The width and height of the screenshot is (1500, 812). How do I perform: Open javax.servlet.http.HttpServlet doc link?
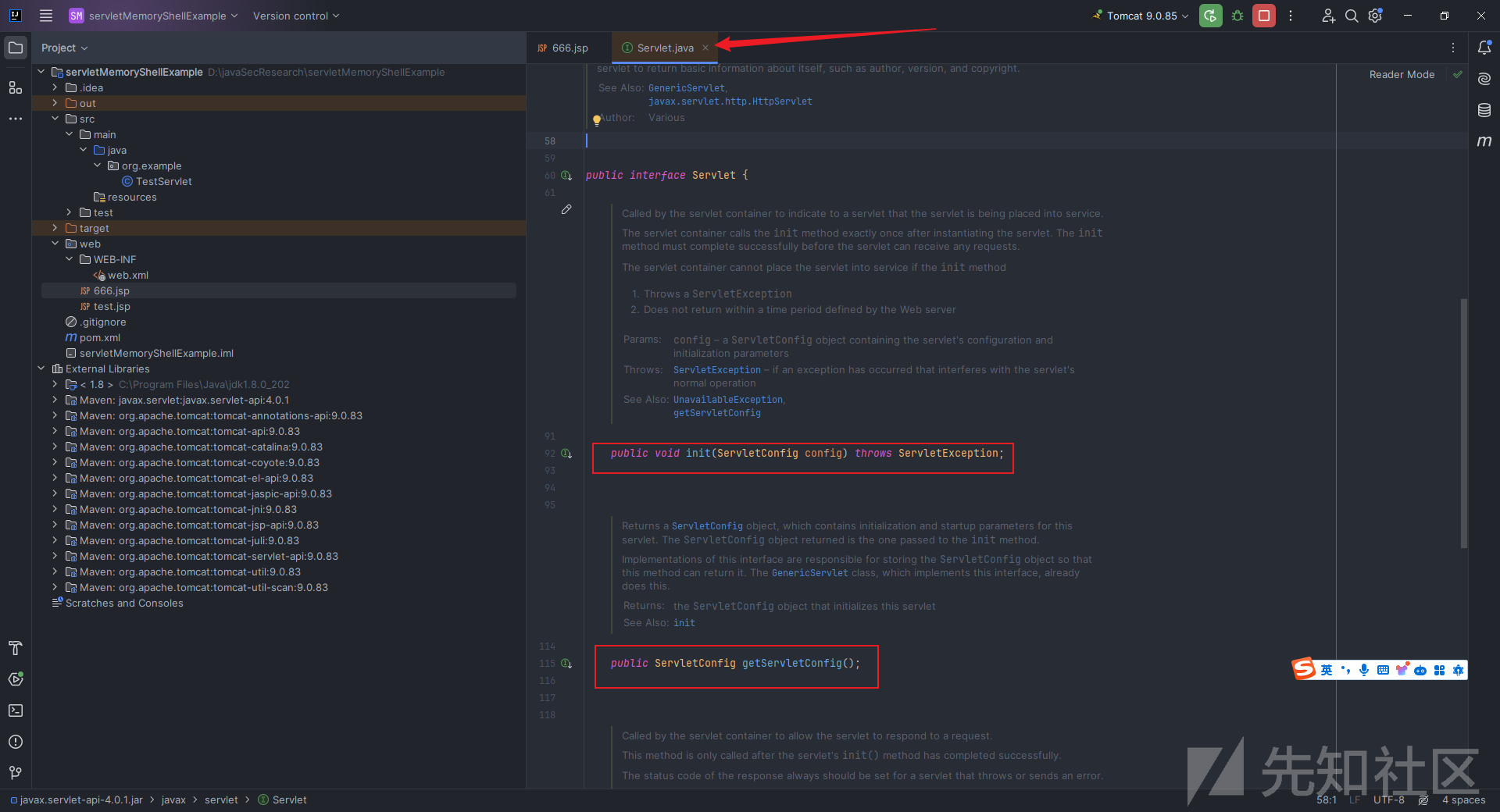pyautogui.click(x=730, y=101)
